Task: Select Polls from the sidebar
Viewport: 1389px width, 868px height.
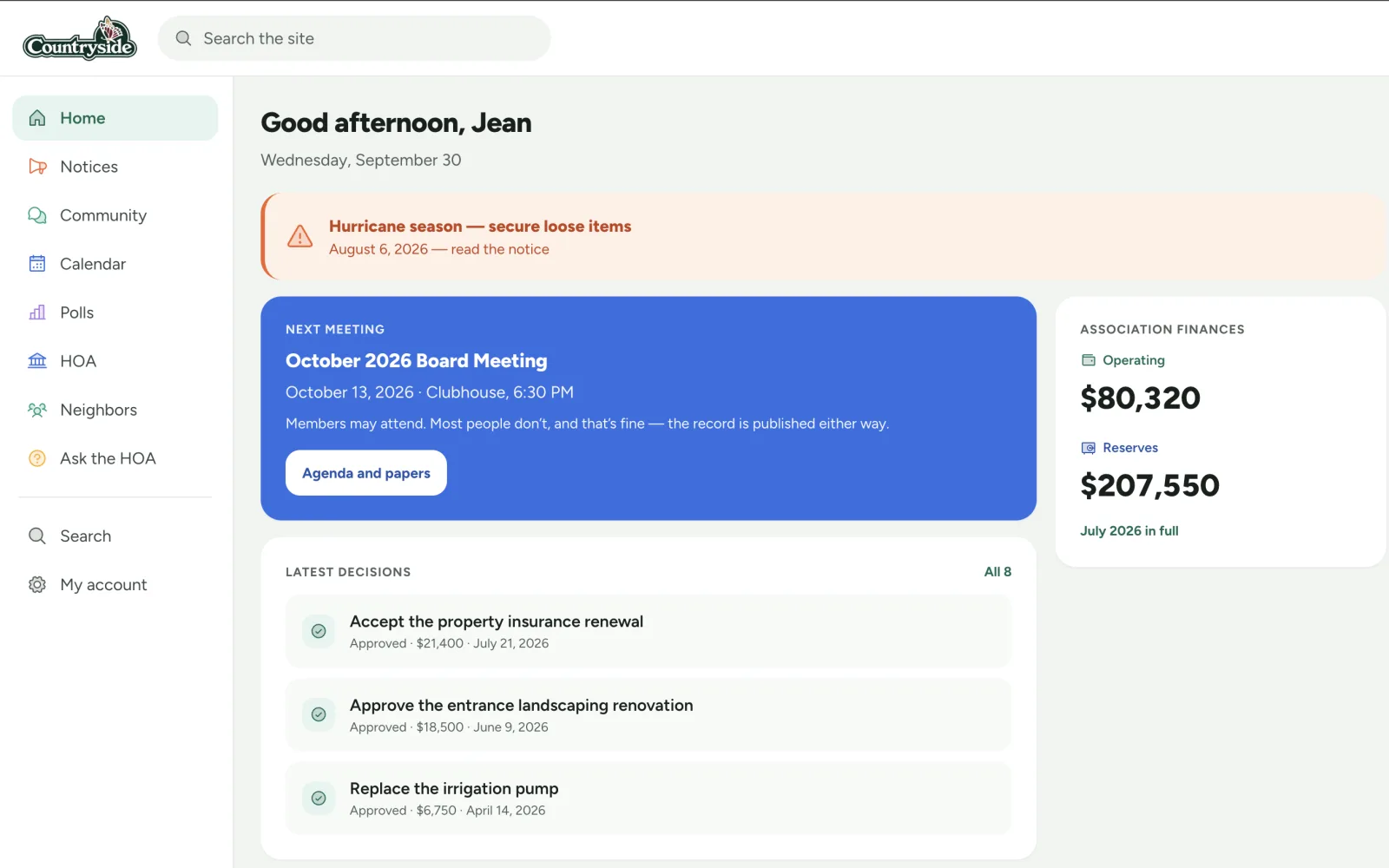Action: (115, 312)
